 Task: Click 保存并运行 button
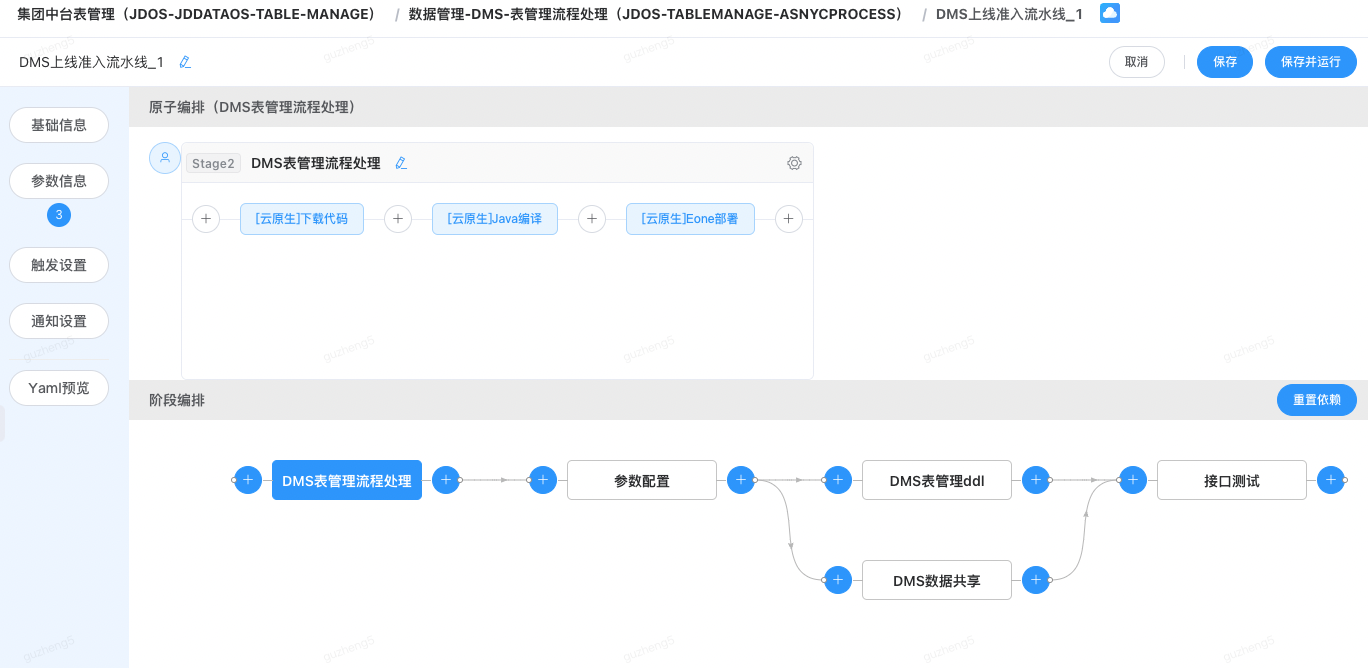(1311, 62)
